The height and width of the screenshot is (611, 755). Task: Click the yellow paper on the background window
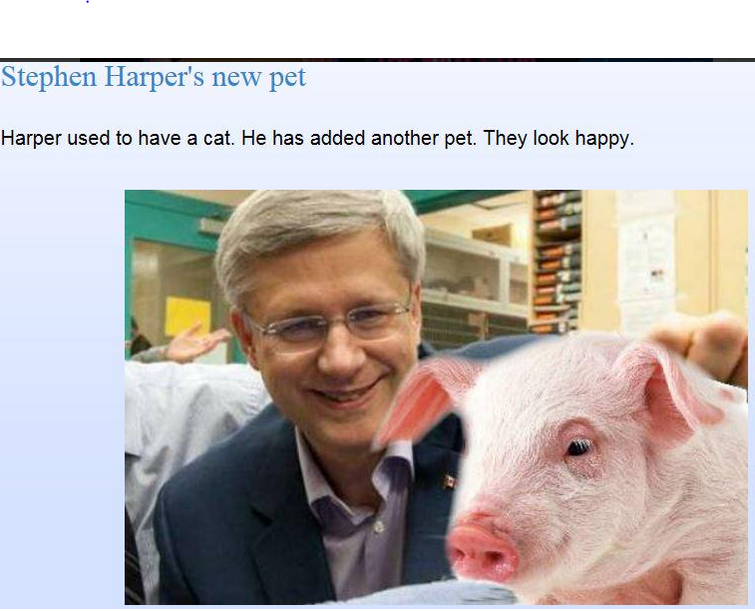click(188, 316)
